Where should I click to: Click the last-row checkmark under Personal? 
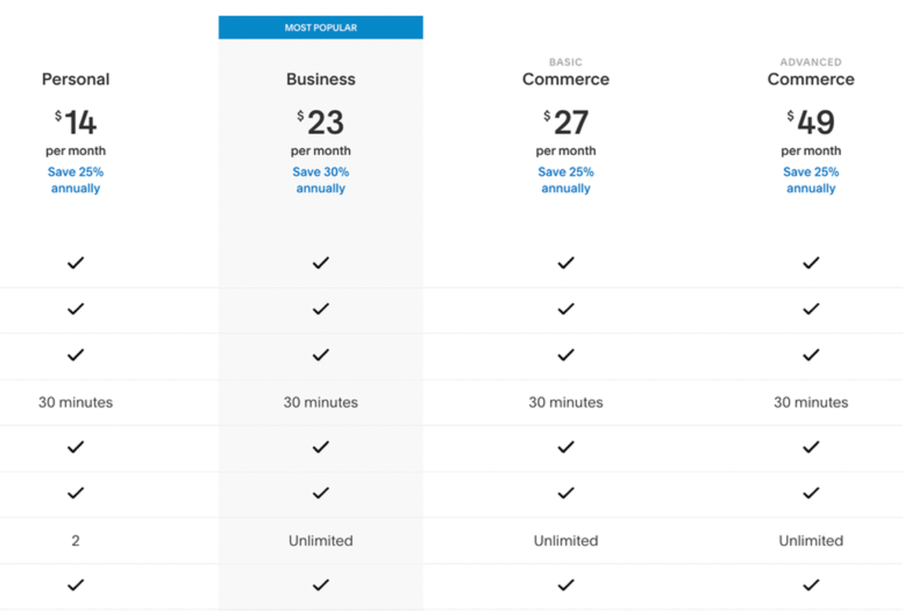pyautogui.click(x=75, y=585)
